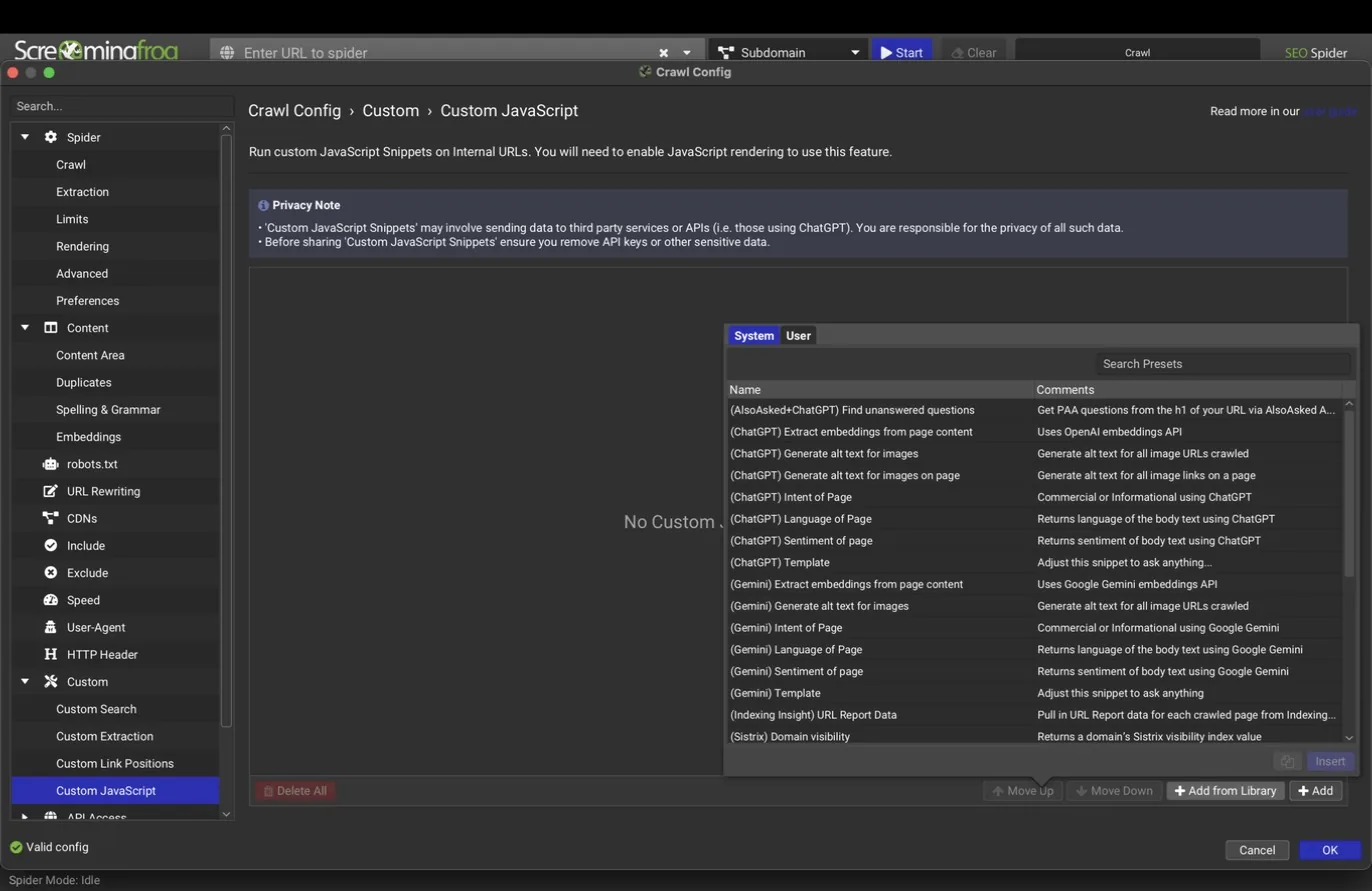Select (ChatGPT) Sentiment of page preset
Image resolution: width=1372 pixels, height=891 pixels.
point(1034,541)
